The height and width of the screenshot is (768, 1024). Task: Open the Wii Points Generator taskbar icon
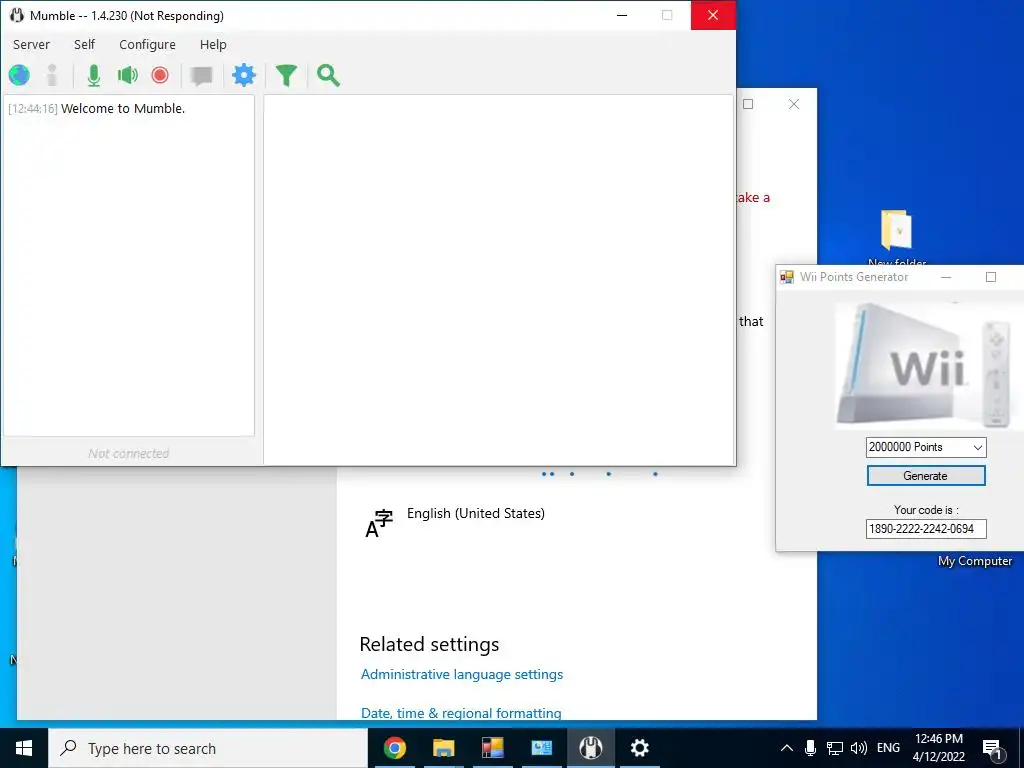tap(492, 748)
